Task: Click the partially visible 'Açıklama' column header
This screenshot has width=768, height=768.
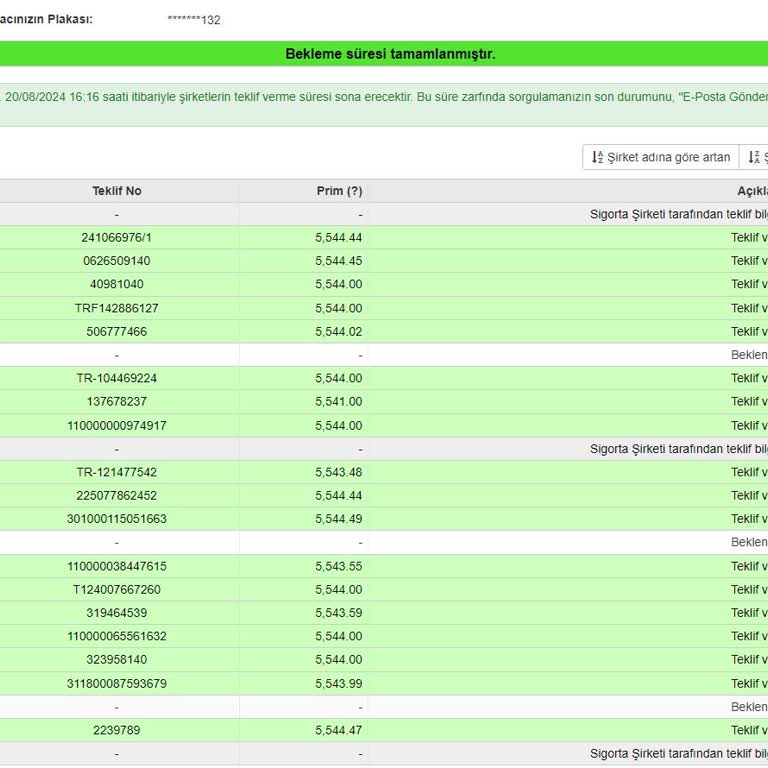Action: [x=752, y=191]
